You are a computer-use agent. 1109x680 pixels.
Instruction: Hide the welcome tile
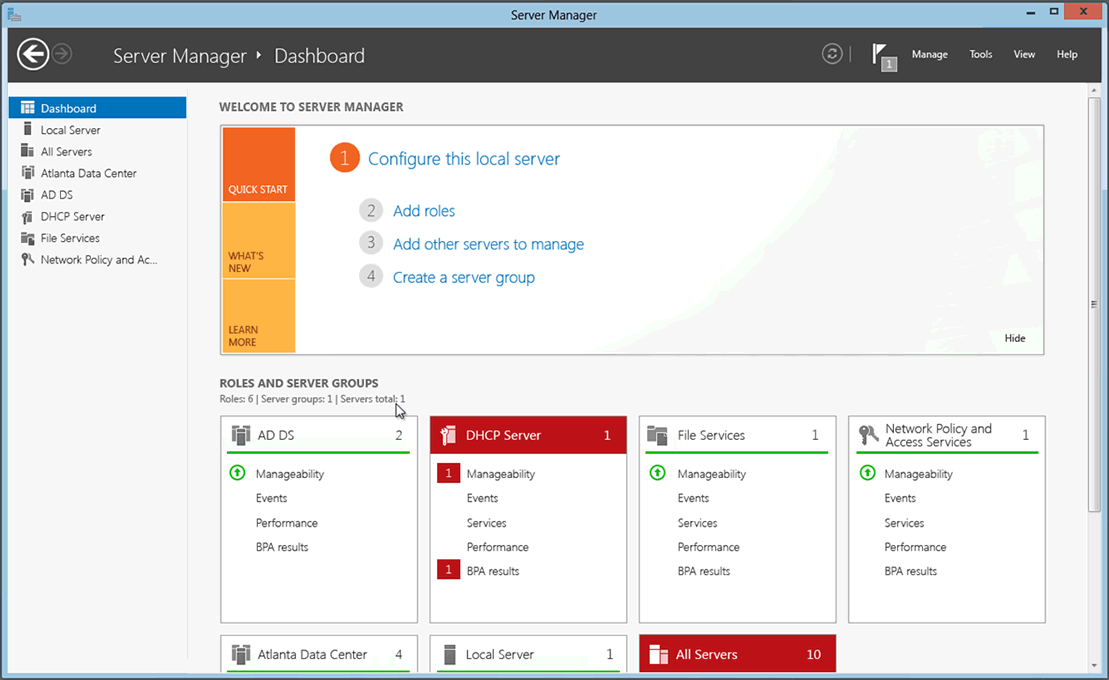pos(1014,338)
